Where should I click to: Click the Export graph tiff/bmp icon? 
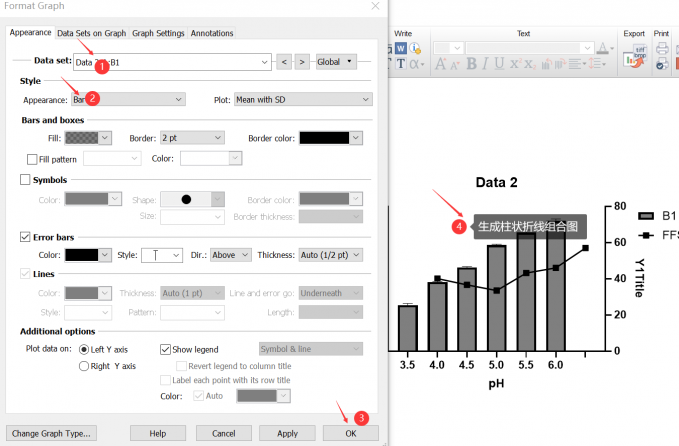[x=634, y=56]
